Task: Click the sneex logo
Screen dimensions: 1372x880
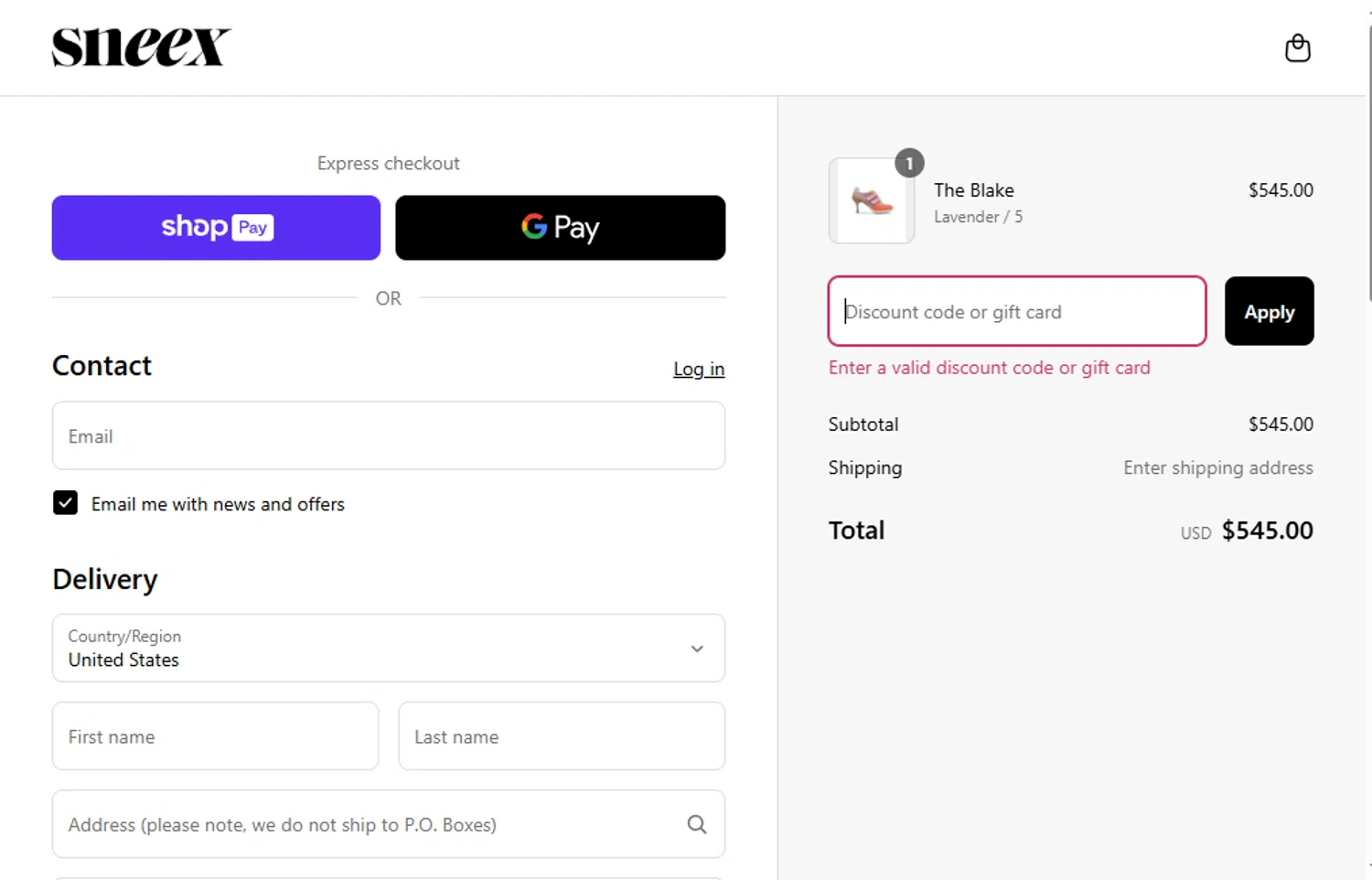Action: point(141,48)
